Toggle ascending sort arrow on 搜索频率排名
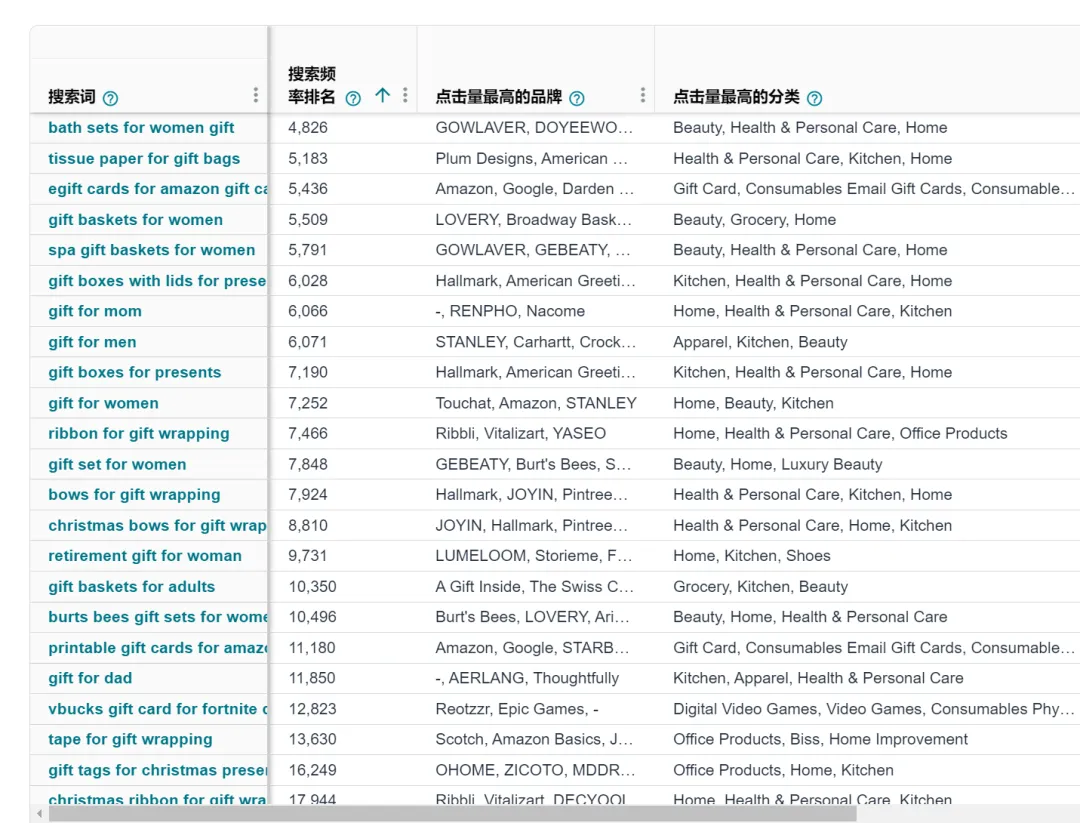Viewport: 1080px width, 823px height. point(382,96)
